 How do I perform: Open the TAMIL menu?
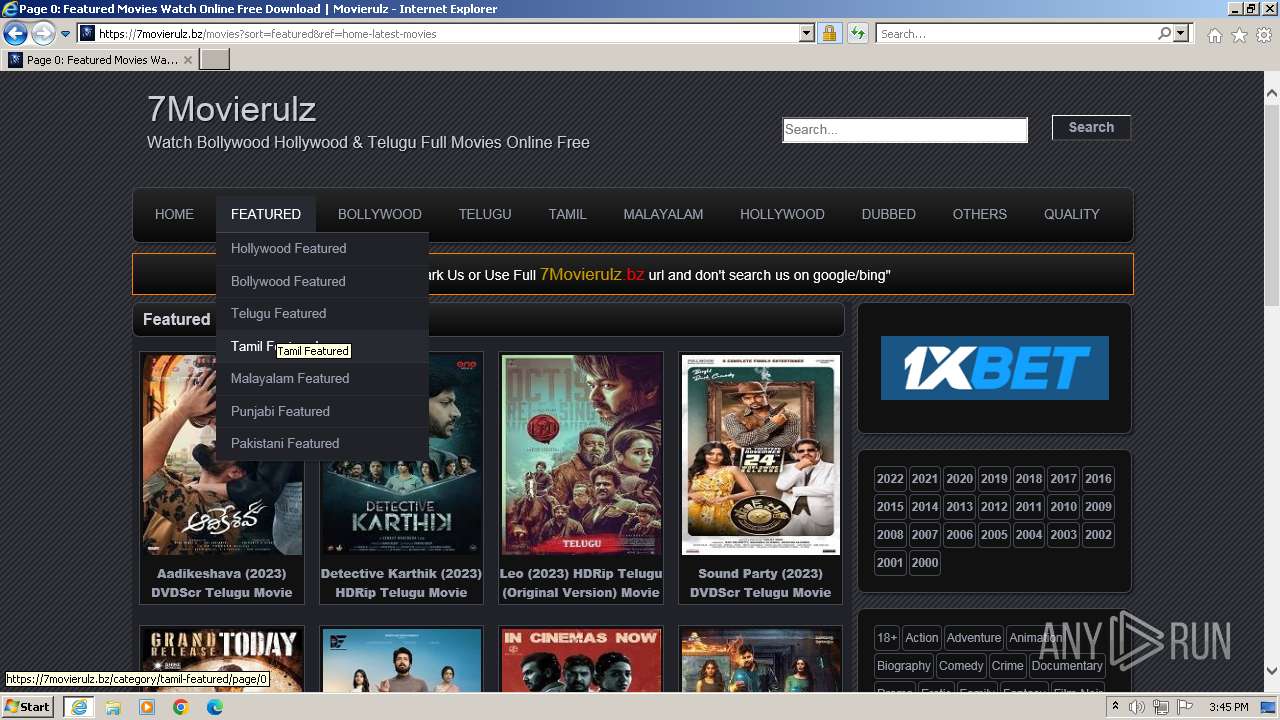click(567, 214)
